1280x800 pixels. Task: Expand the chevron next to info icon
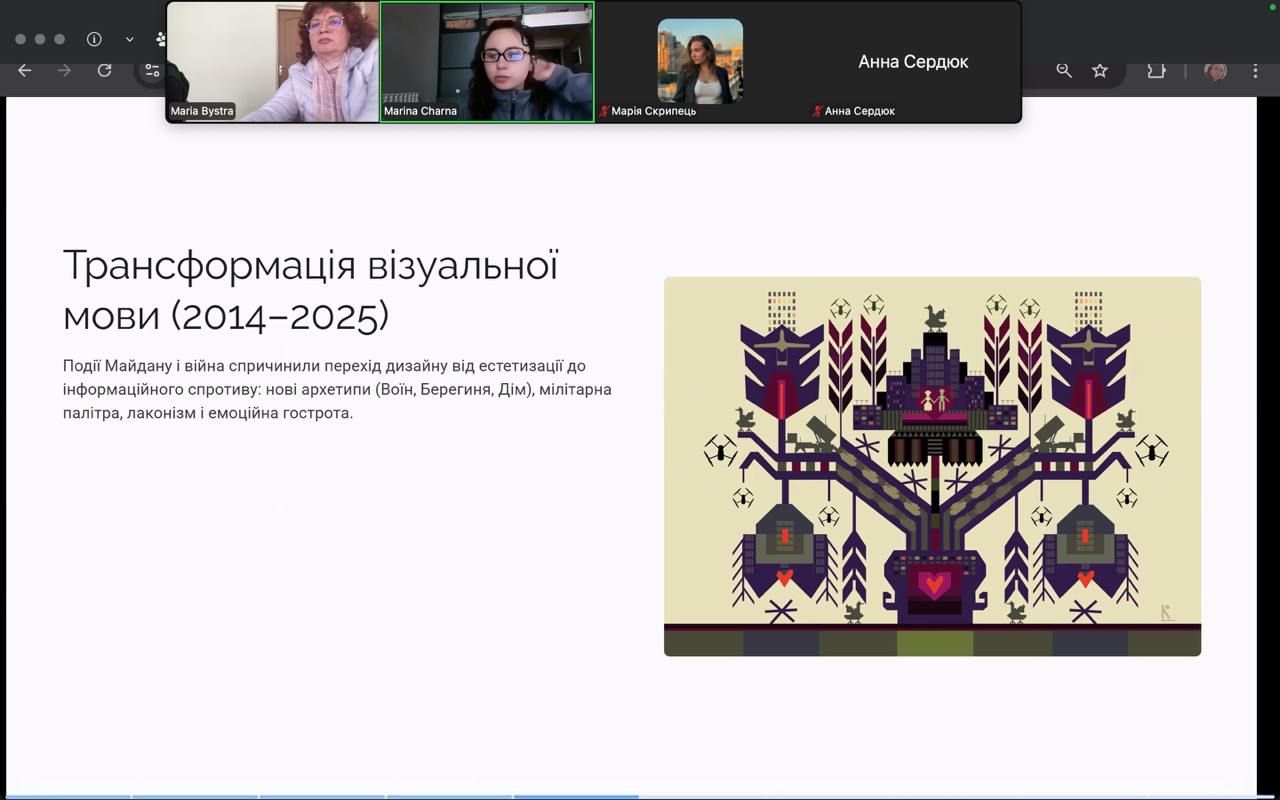(x=129, y=39)
